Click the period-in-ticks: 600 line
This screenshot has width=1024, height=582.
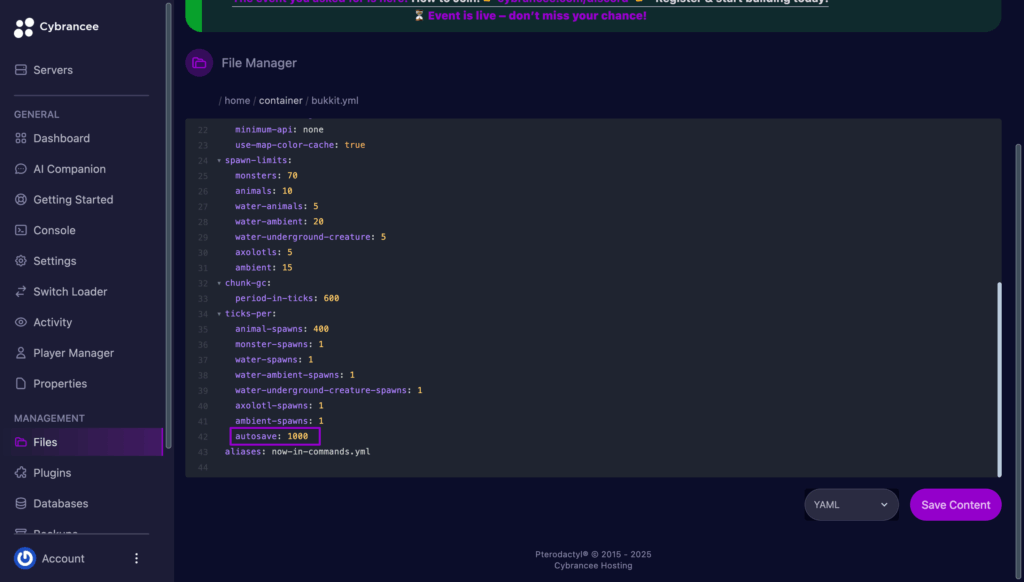click(287, 299)
